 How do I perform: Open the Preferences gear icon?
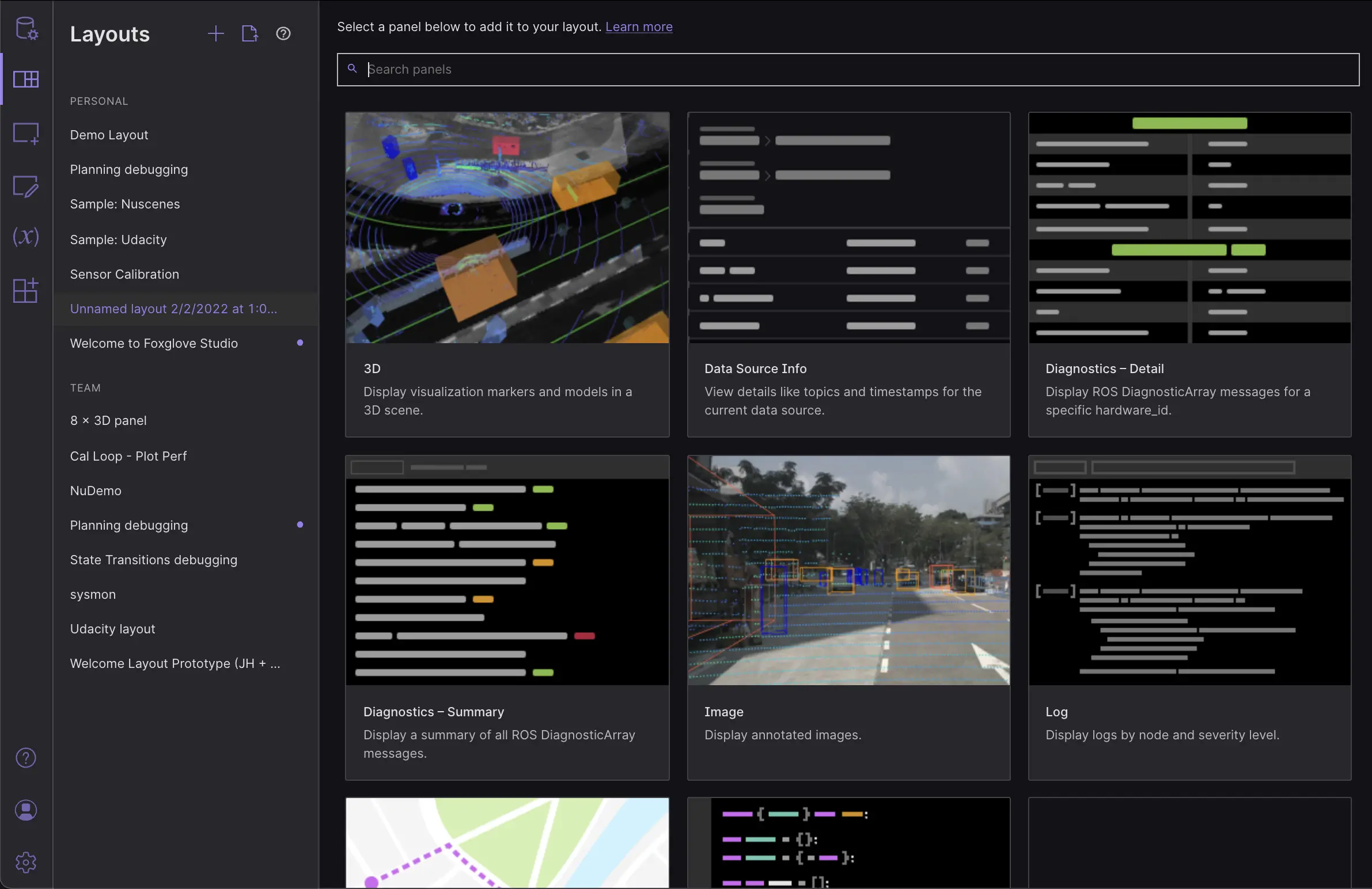(x=26, y=862)
